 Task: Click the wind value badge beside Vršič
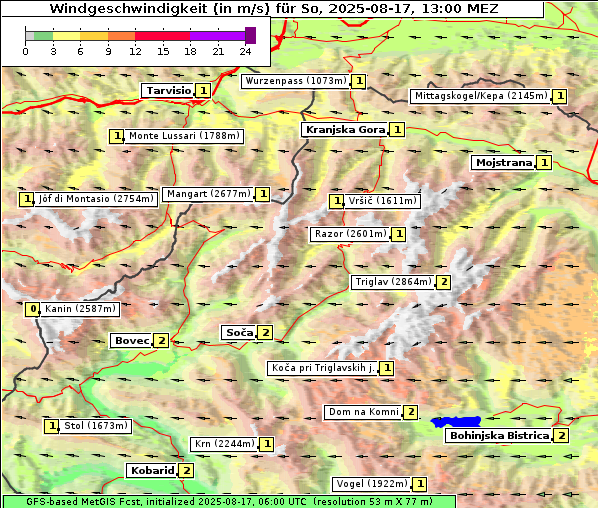(337, 201)
